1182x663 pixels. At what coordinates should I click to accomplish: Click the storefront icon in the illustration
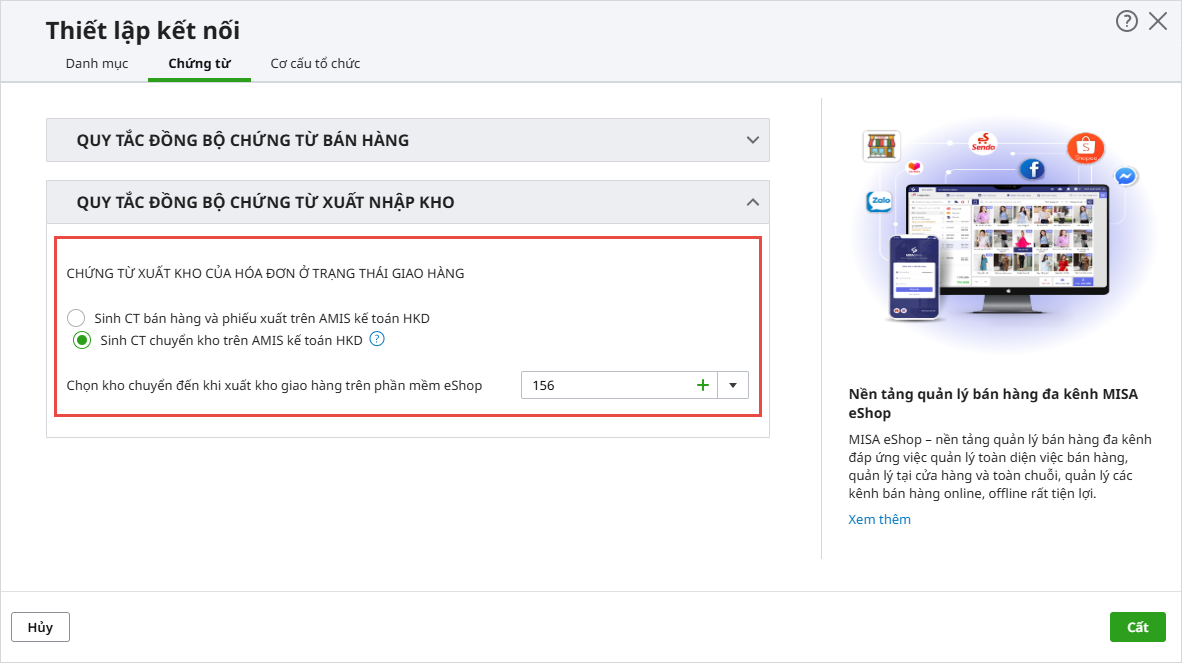[x=881, y=147]
